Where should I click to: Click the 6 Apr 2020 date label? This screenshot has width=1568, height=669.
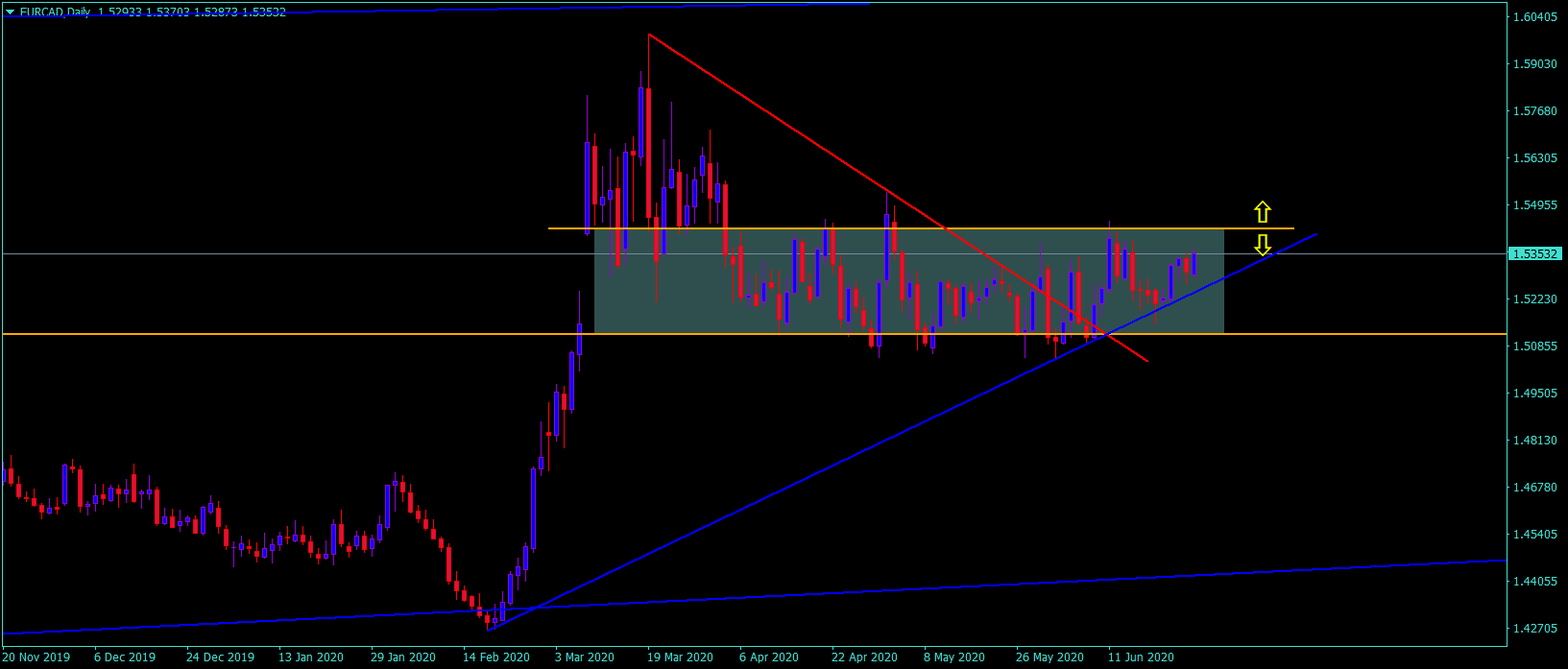pyautogui.click(x=769, y=657)
